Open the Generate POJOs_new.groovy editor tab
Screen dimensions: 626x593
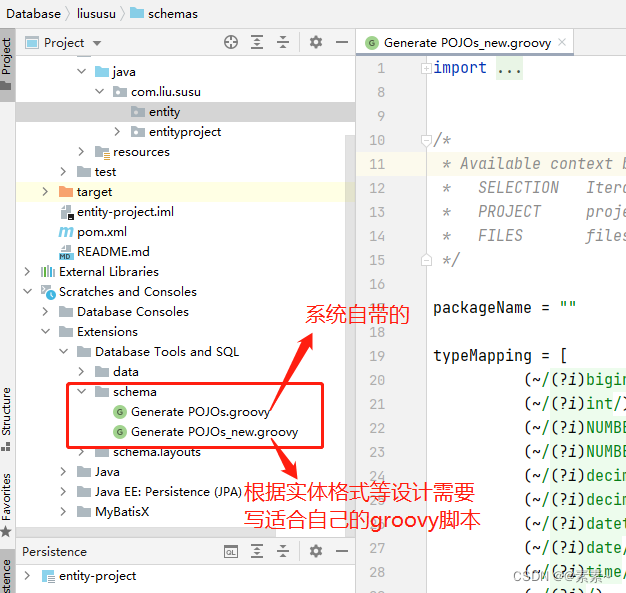click(x=467, y=43)
